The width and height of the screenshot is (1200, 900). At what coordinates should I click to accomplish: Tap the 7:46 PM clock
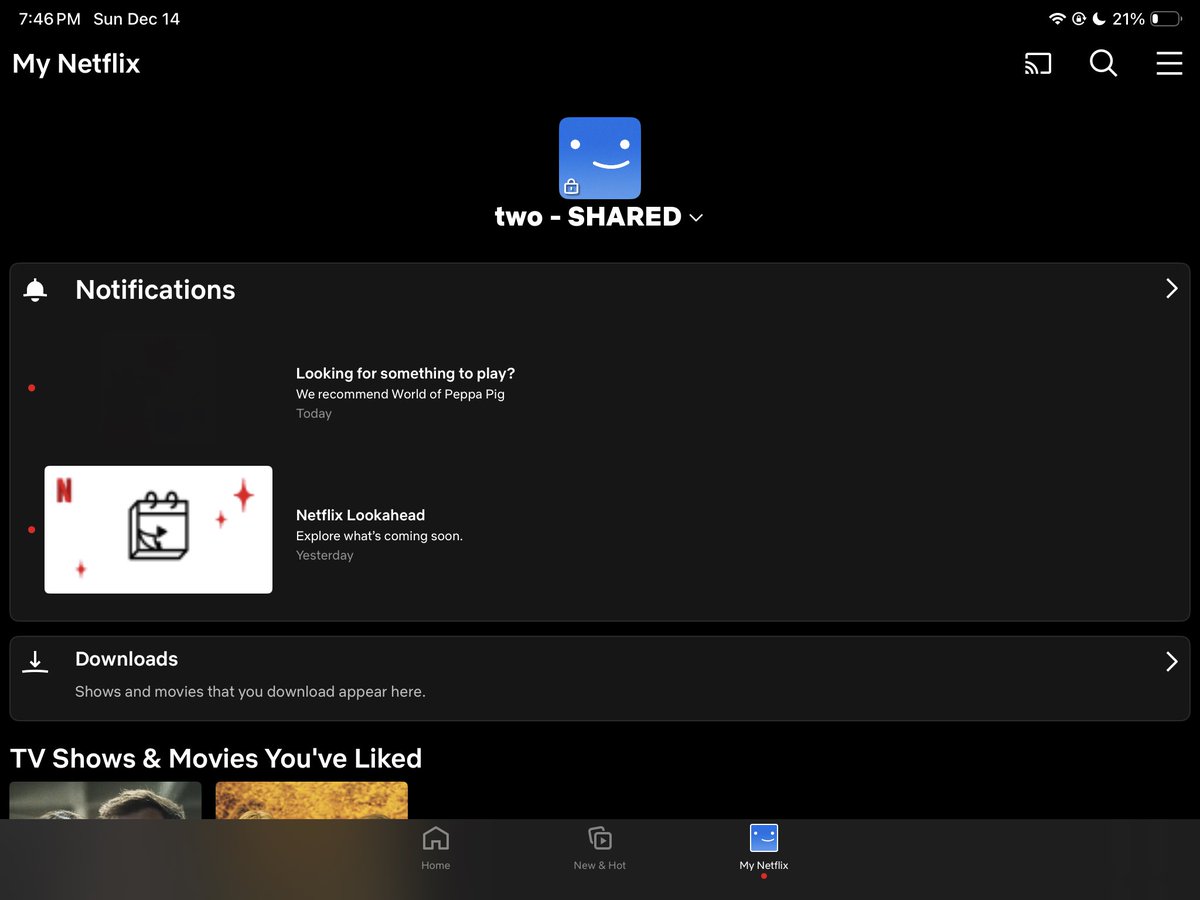50,19
